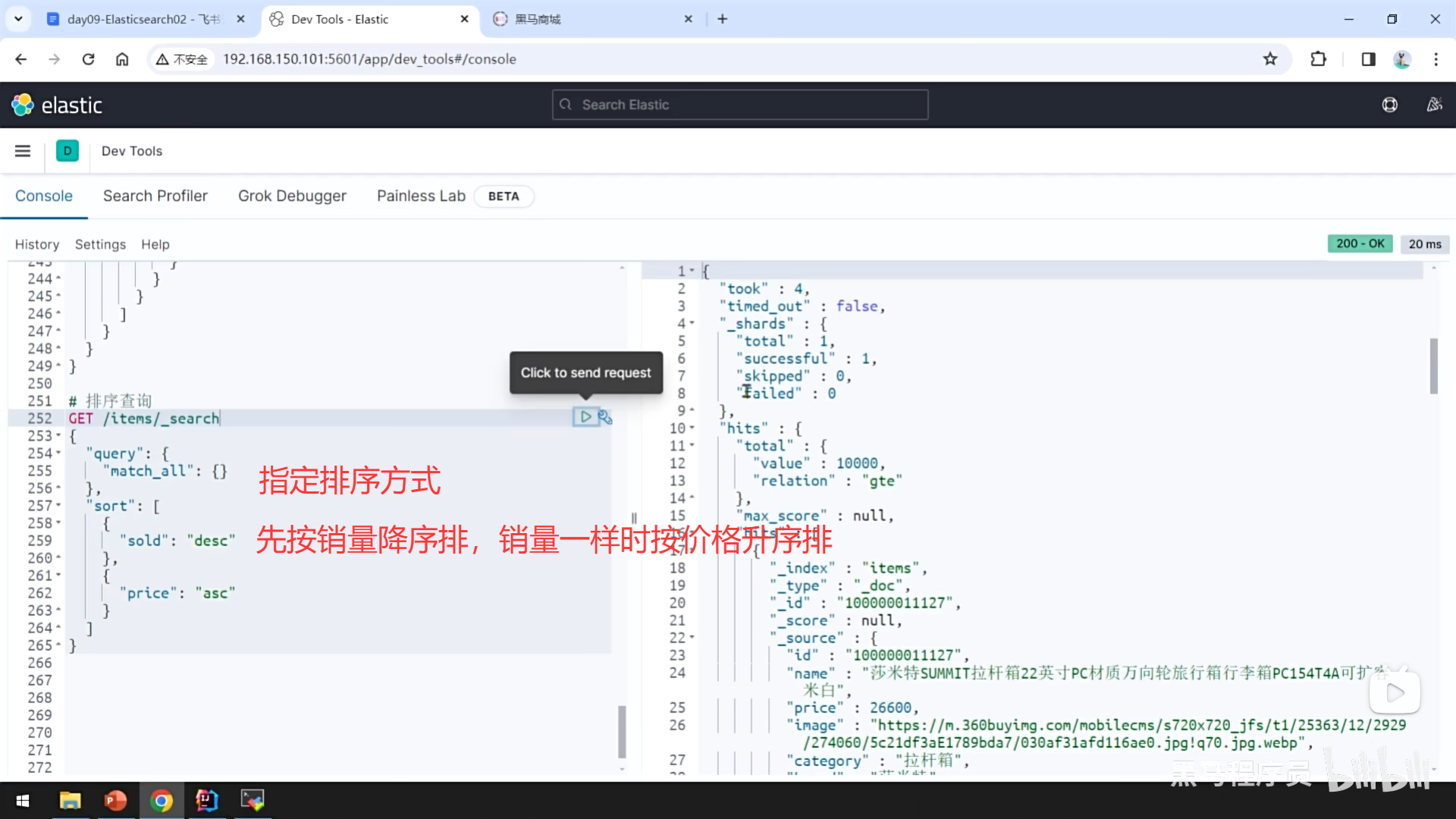This screenshot has width=1456, height=819.
Task: Toggle the browser side panel icon
Action: 1368,59
